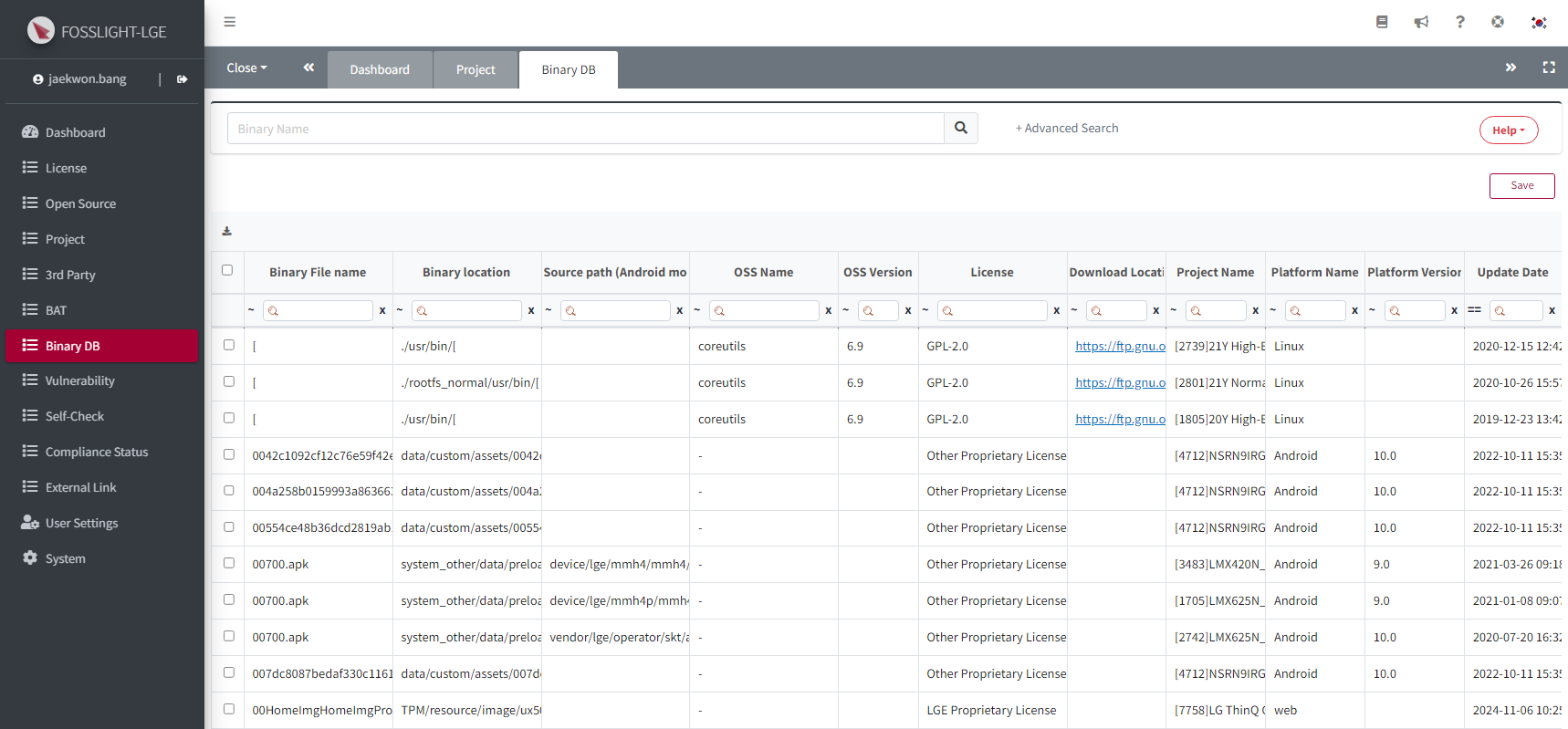The image size is (1568, 729).
Task: Check the row for 00554ce48b36dcd2819ab file
Action: 229,527
